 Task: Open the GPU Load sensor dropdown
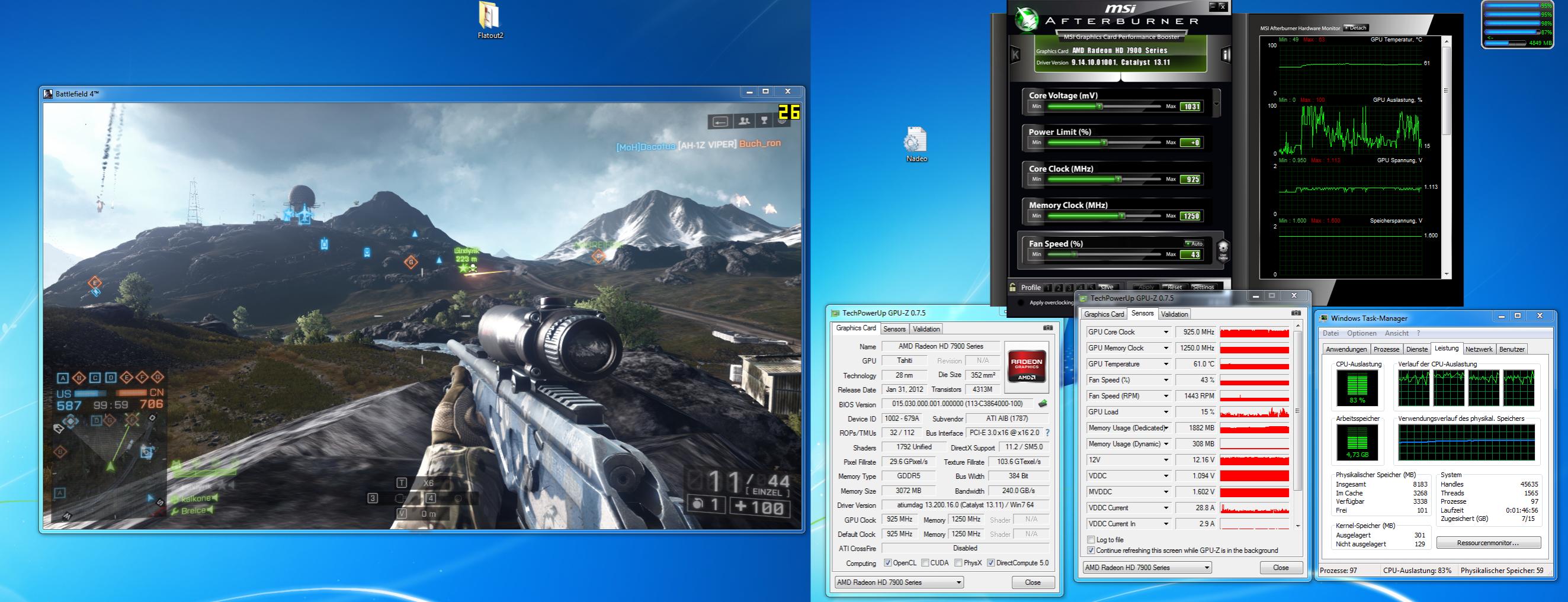coord(1166,411)
